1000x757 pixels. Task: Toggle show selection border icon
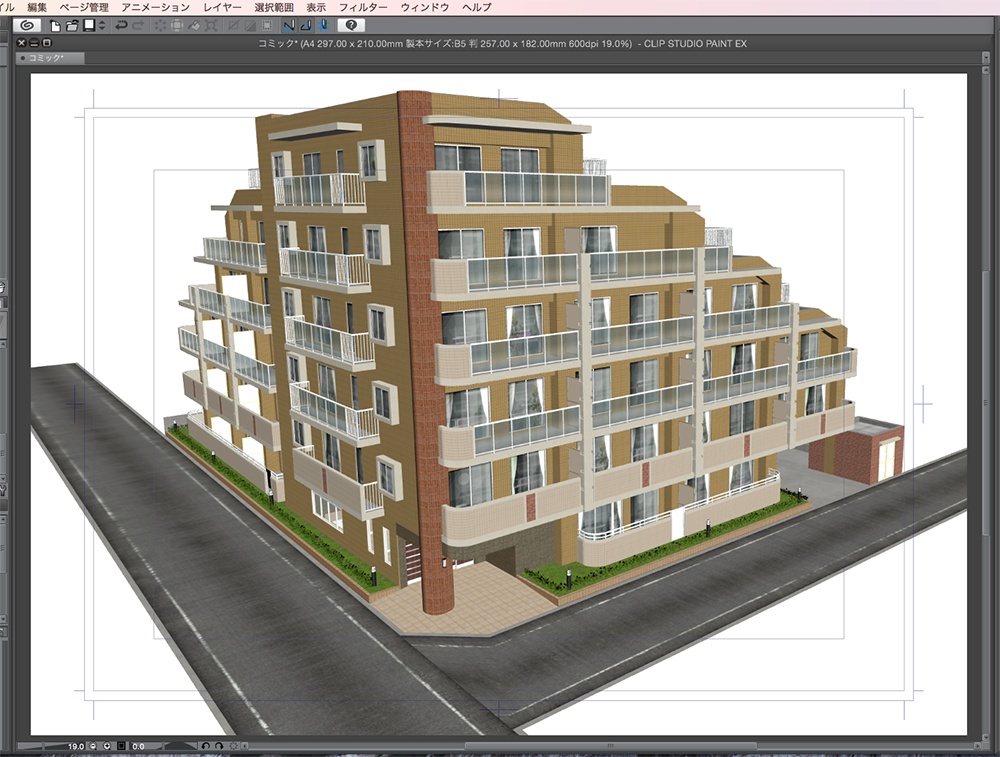click(267, 26)
